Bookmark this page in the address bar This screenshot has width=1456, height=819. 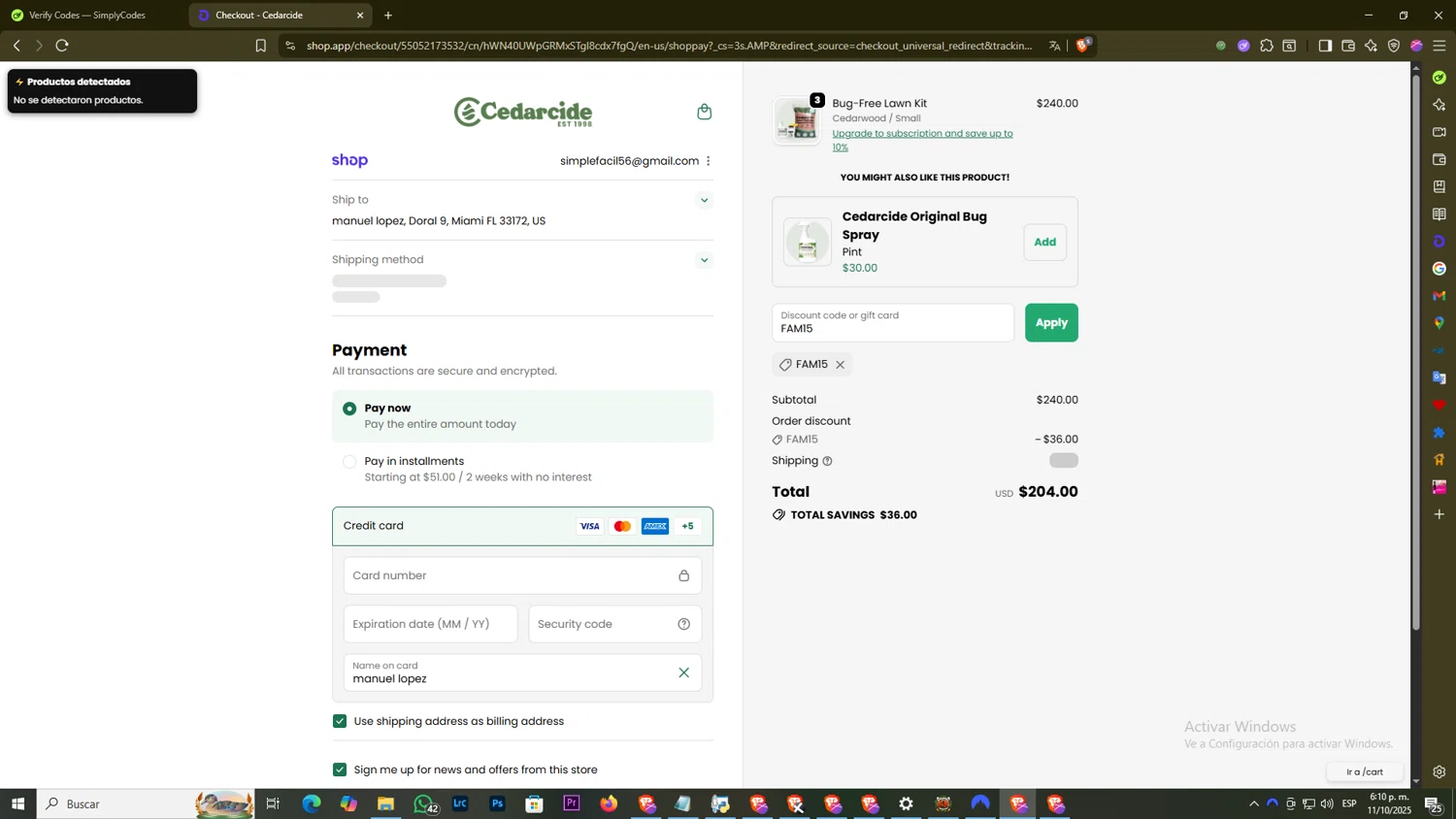(260, 46)
